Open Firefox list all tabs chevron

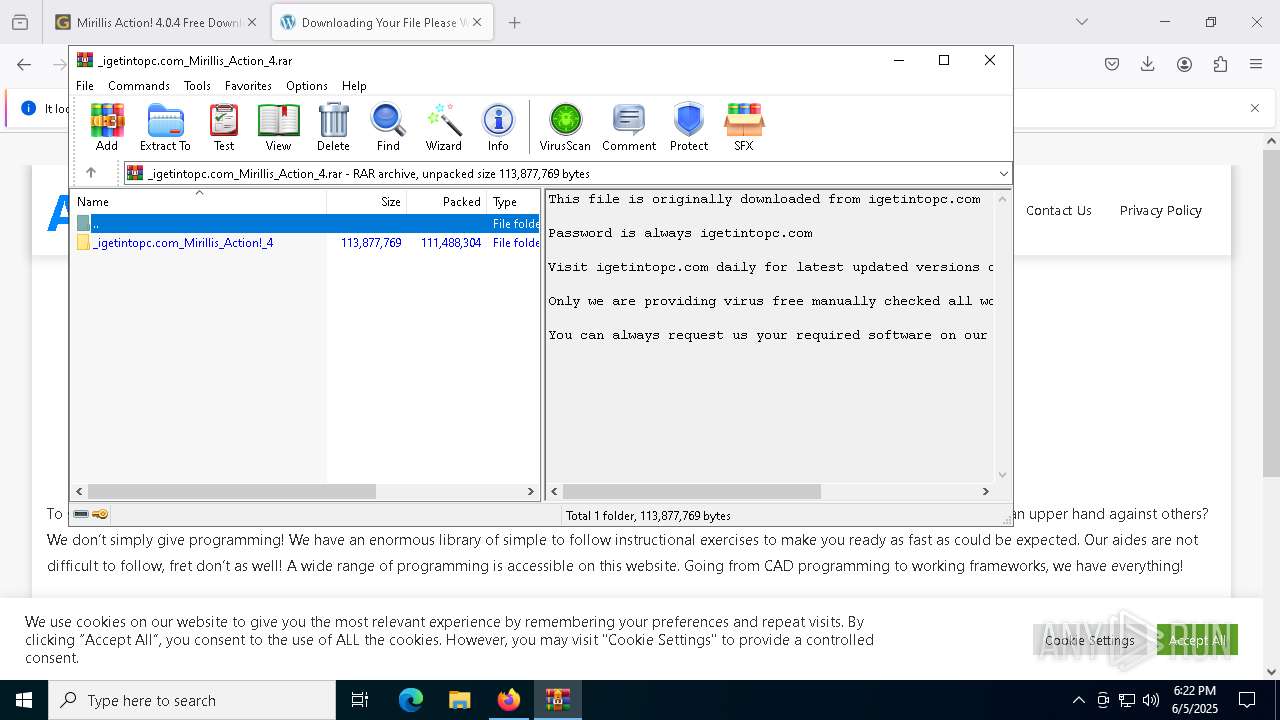coord(1082,22)
